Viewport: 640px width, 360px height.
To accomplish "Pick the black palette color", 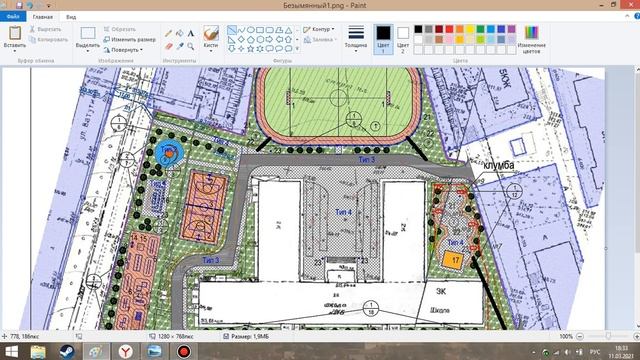I will [x=418, y=29].
